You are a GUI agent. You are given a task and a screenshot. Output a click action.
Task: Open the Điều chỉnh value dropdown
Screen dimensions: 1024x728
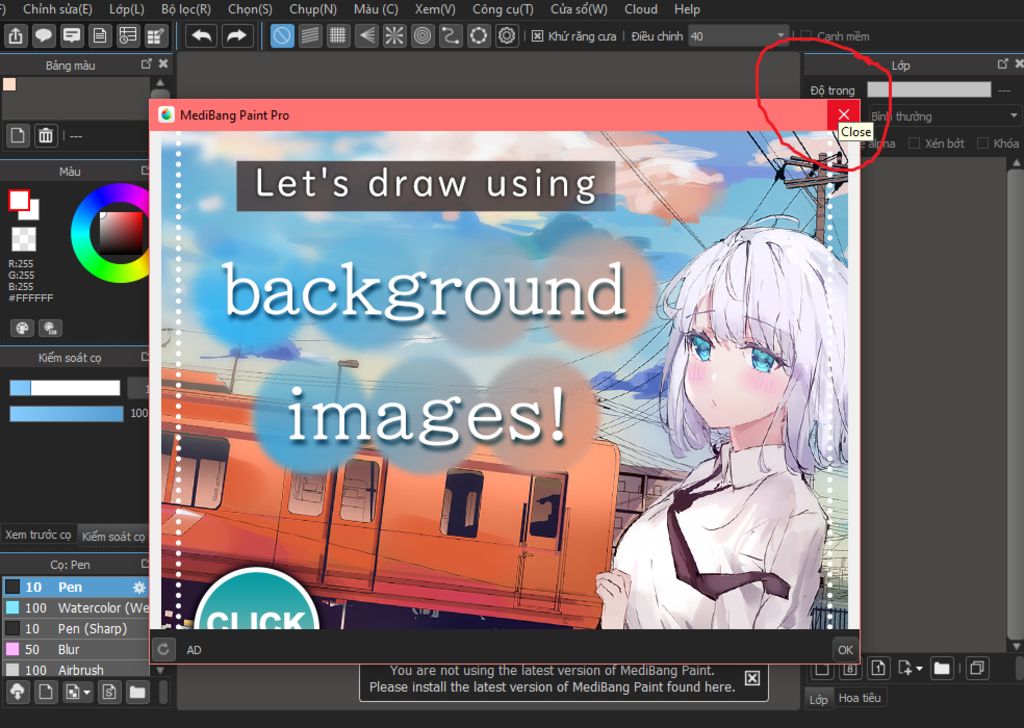738,36
